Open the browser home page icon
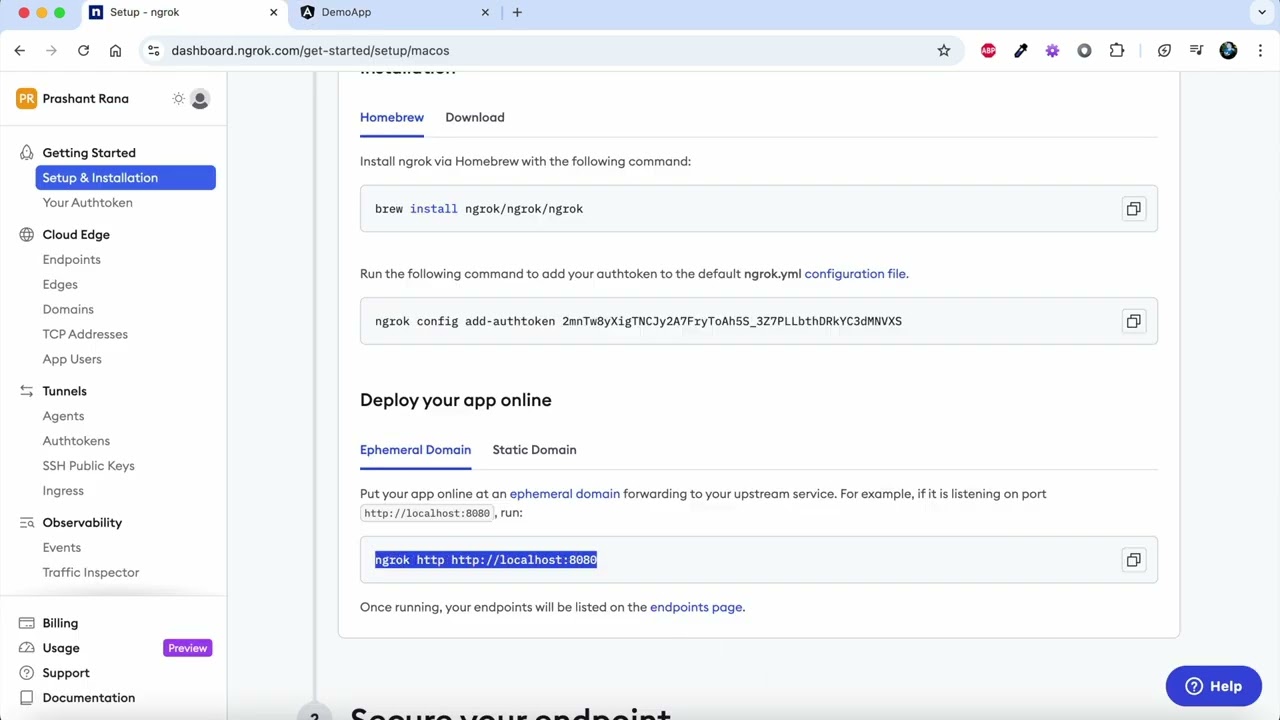The width and height of the screenshot is (1280, 720). point(115,50)
